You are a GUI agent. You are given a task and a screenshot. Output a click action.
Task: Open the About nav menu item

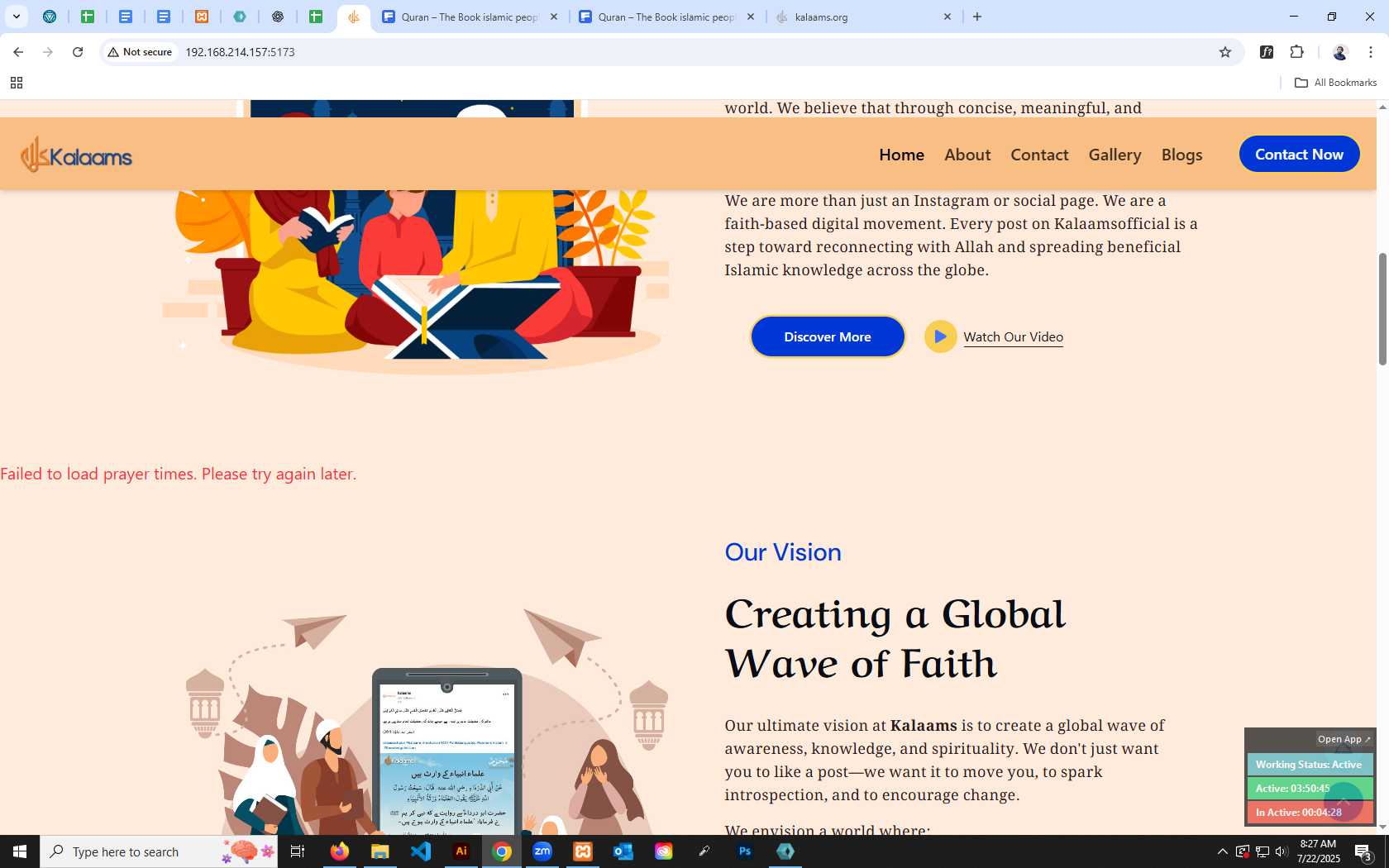coord(967,155)
